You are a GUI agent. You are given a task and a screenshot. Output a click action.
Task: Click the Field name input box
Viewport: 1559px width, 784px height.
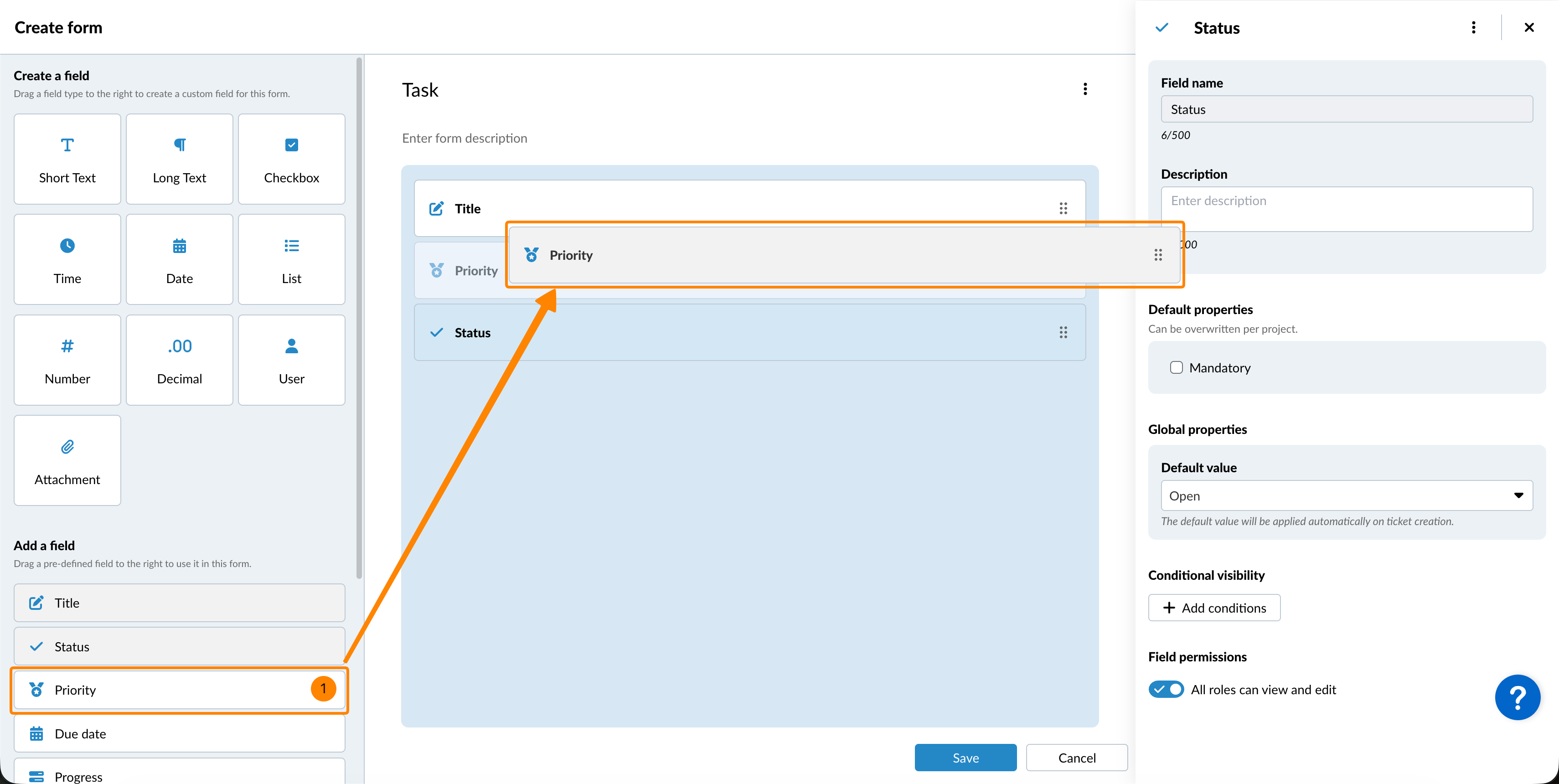coord(1346,109)
